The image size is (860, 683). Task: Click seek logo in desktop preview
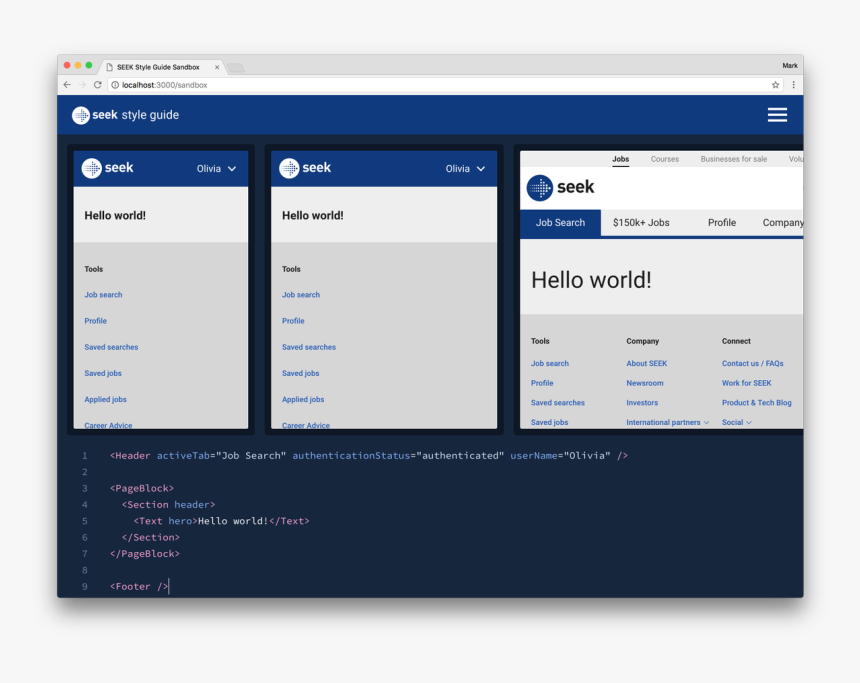click(561, 187)
